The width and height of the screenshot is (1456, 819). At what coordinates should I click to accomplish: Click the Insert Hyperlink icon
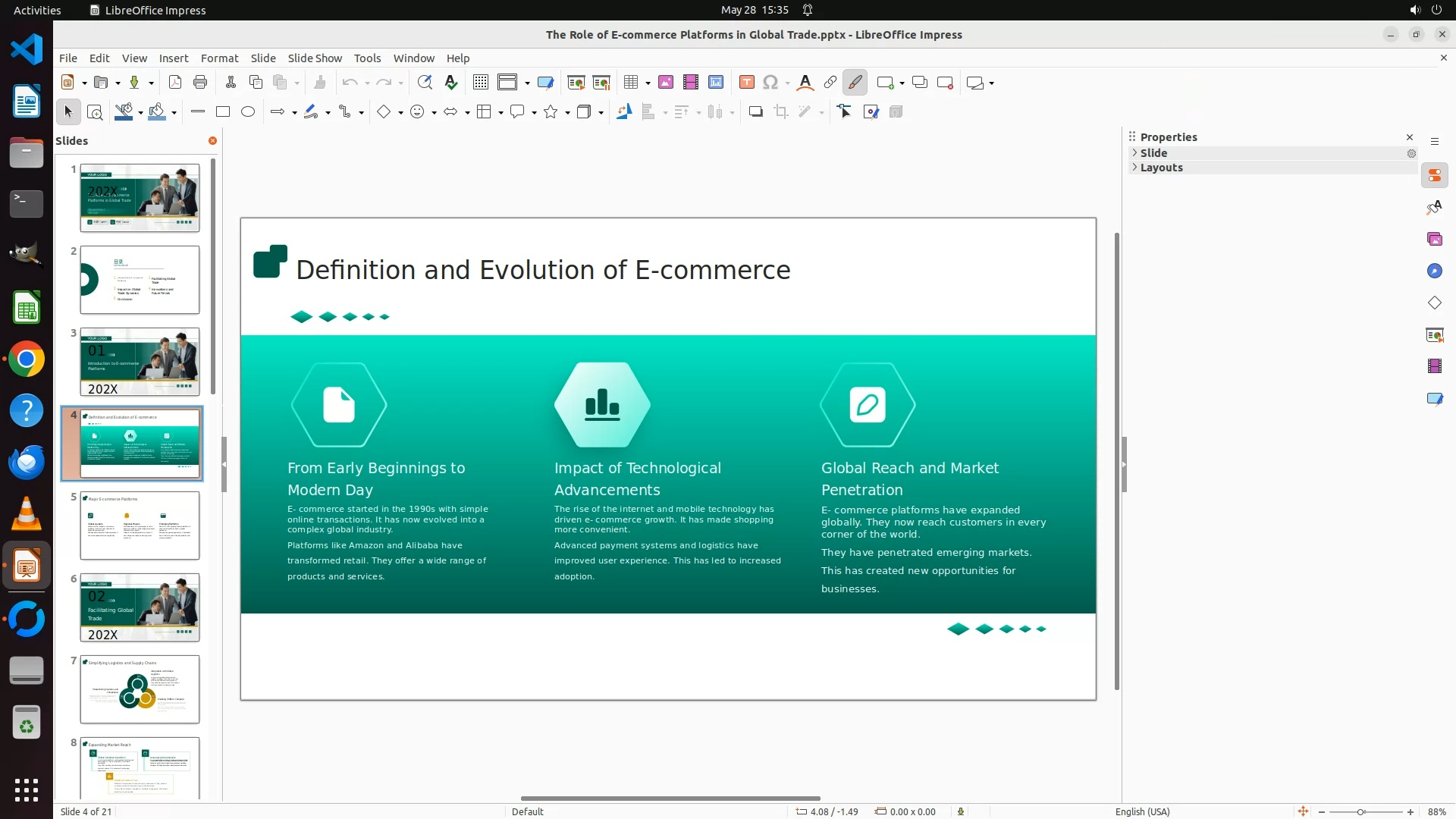pyautogui.click(x=830, y=83)
